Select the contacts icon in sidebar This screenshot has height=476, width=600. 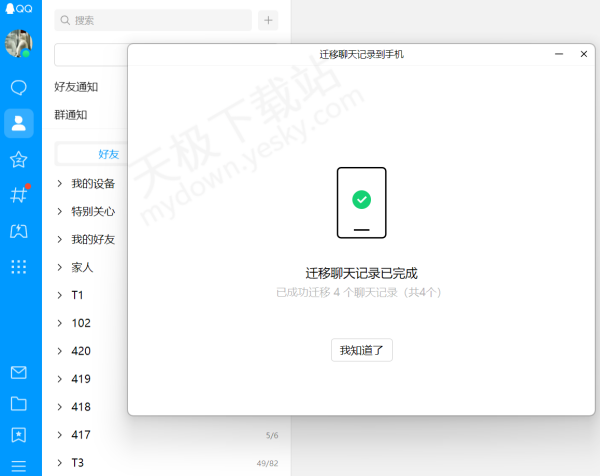tap(18, 124)
